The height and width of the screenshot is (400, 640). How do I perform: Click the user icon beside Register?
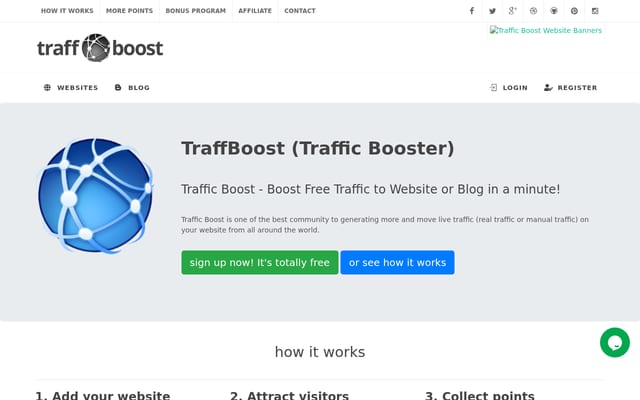point(548,87)
